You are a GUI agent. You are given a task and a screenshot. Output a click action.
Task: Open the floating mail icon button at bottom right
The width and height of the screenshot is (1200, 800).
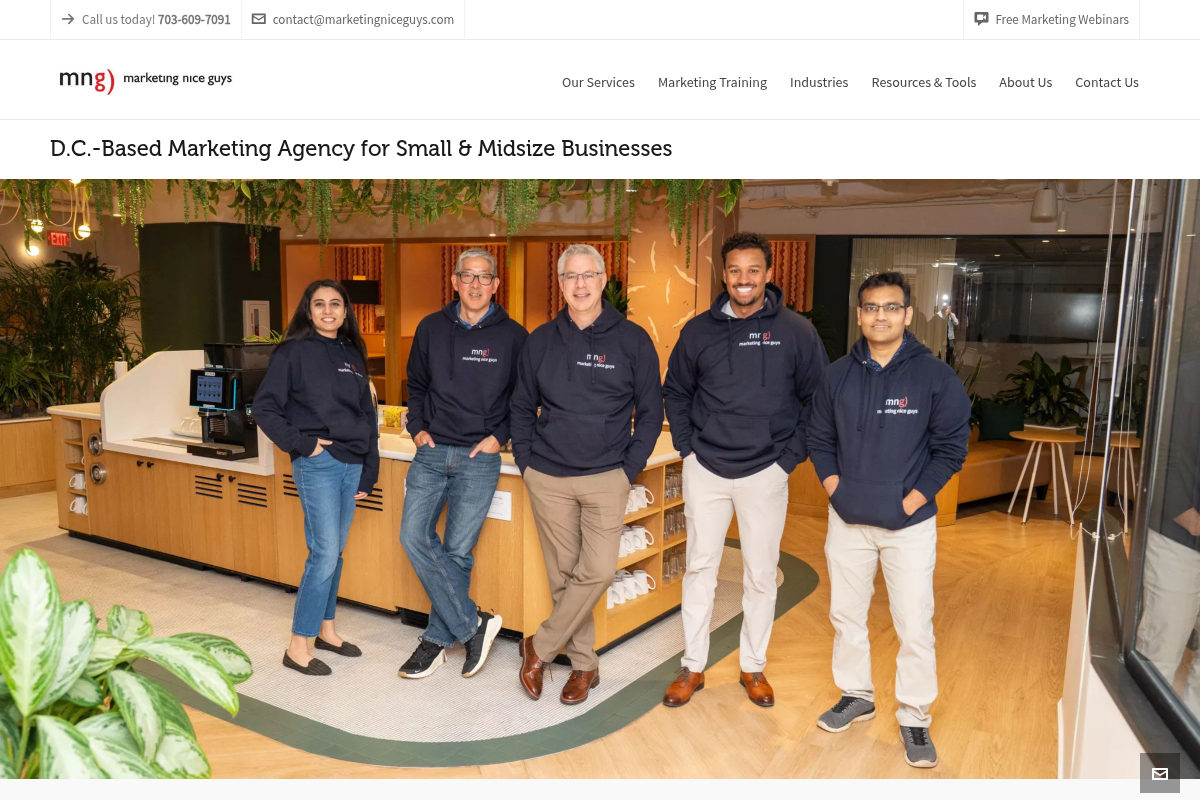click(x=1160, y=773)
